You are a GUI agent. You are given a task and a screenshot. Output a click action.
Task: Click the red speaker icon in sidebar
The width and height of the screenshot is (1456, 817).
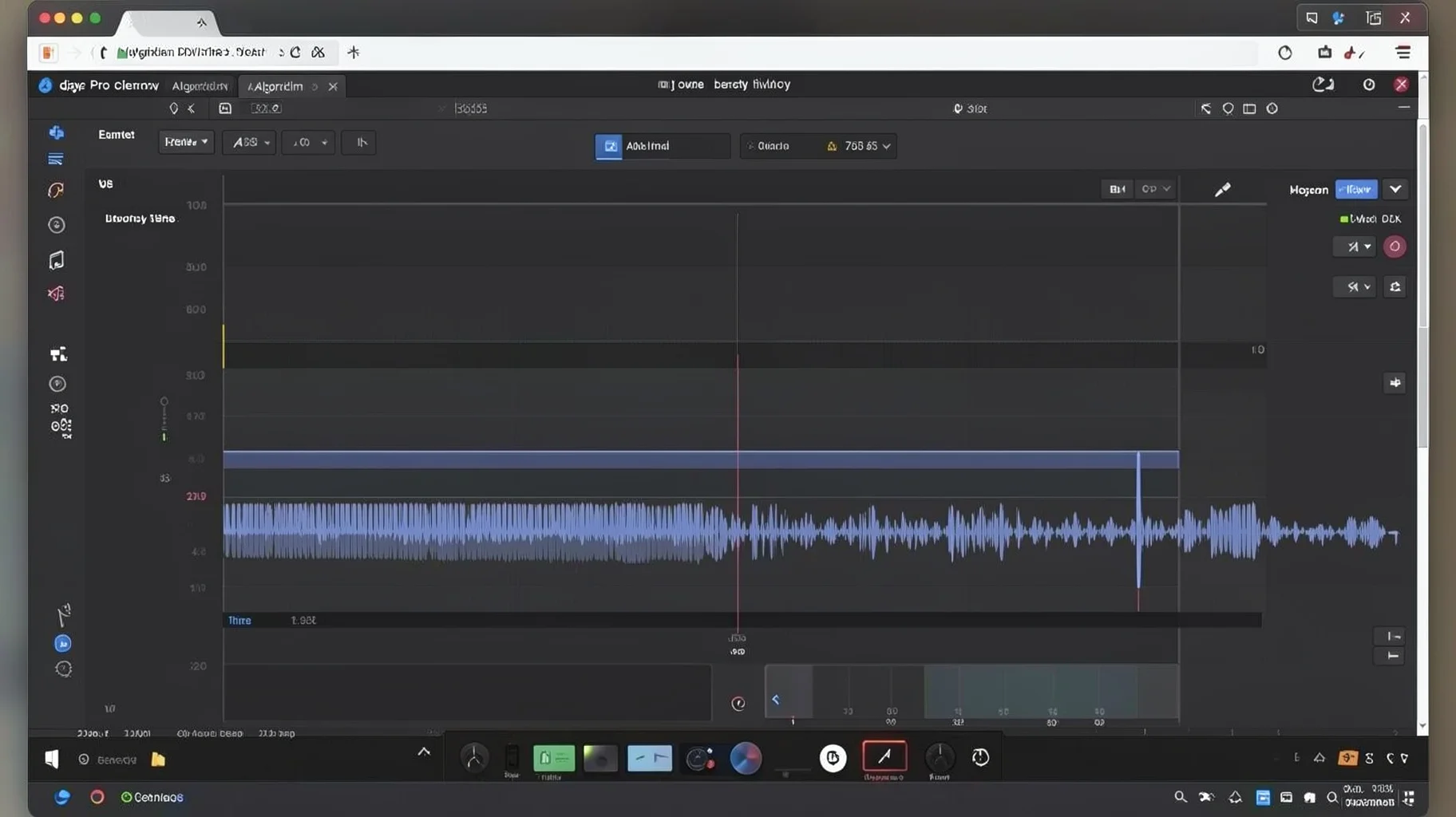tap(56, 294)
